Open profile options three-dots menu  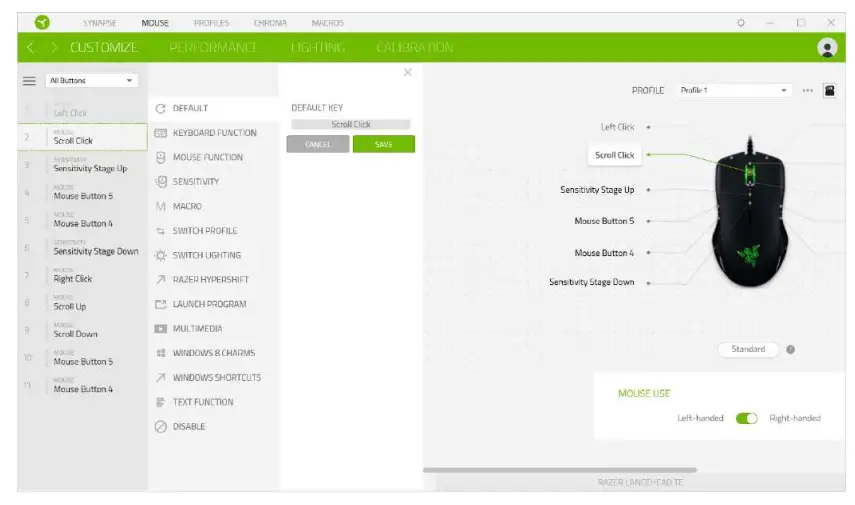pyautogui.click(x=808, y=91)
